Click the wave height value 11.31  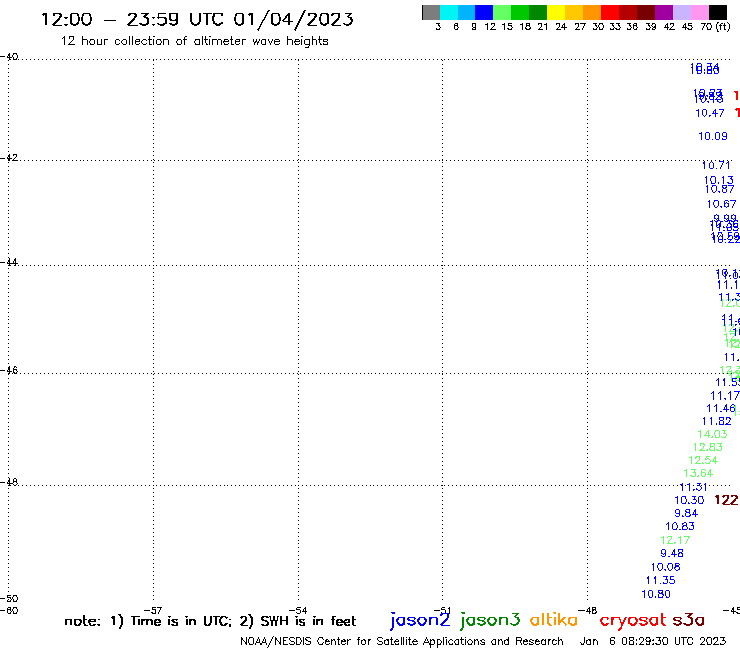pos(693,487)
